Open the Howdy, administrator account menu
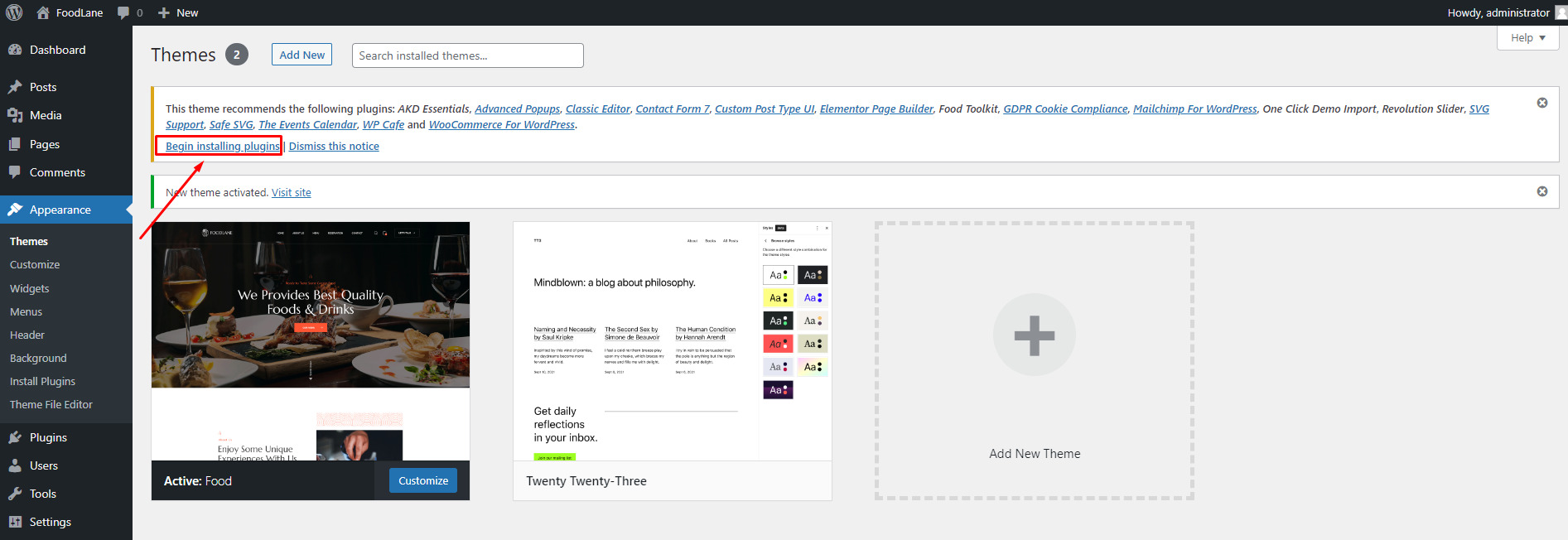Viewport: 1568px width, 540px height. 1507,12
